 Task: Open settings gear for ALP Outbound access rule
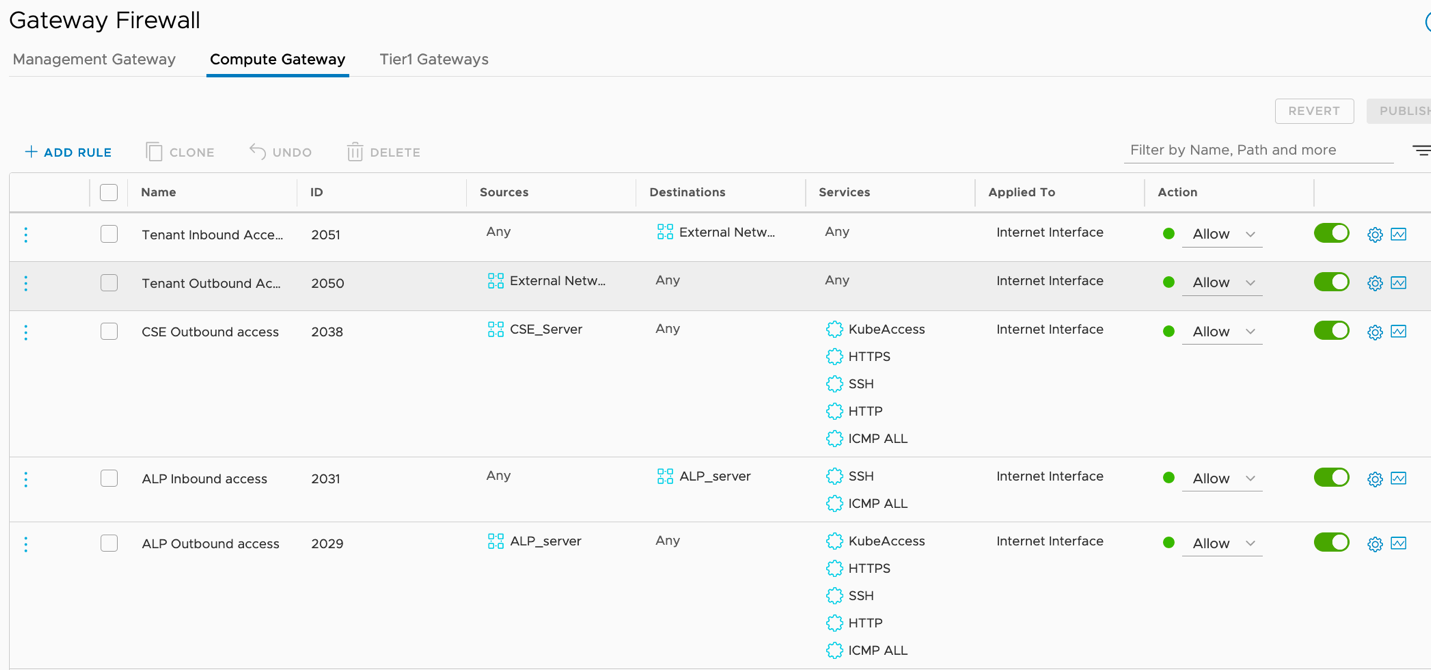pyautogui.click(x=1375, y=544)
